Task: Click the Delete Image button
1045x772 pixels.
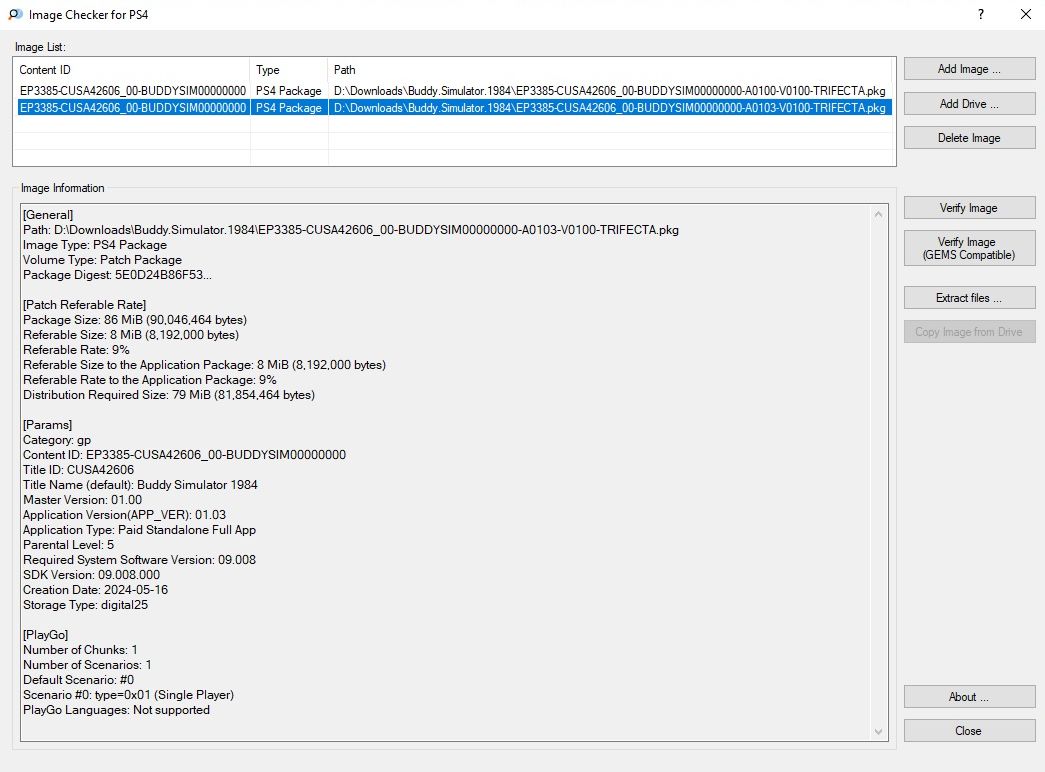Action: [x=969, y=137]
